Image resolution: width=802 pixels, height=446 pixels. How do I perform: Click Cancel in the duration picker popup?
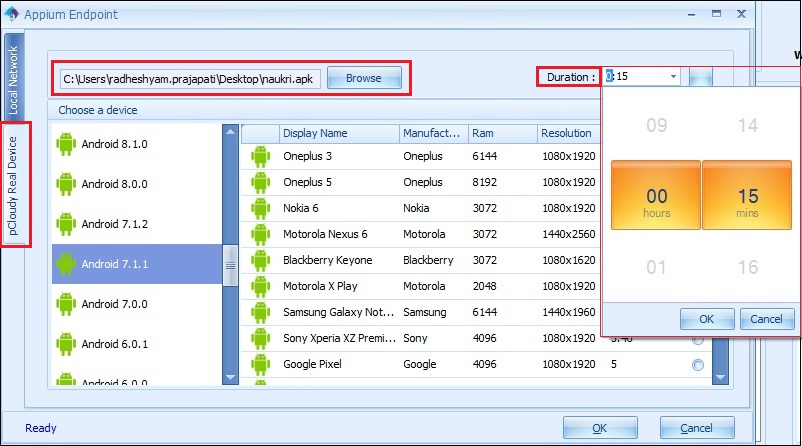[x=767, y=319]
